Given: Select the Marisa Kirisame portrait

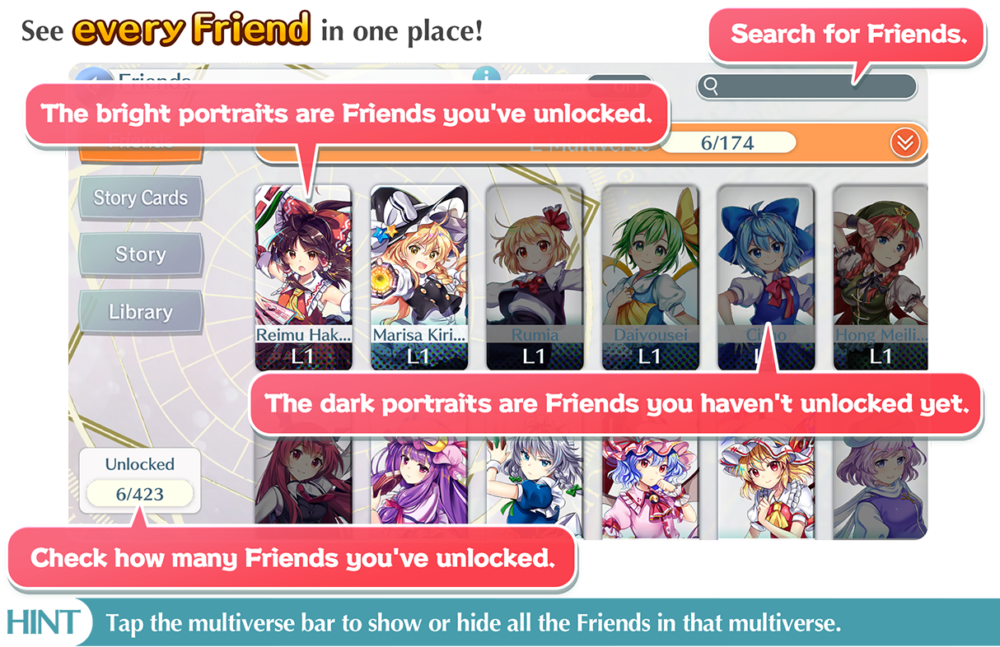Looking at the screenshot, I should click(x=419, y=278).
